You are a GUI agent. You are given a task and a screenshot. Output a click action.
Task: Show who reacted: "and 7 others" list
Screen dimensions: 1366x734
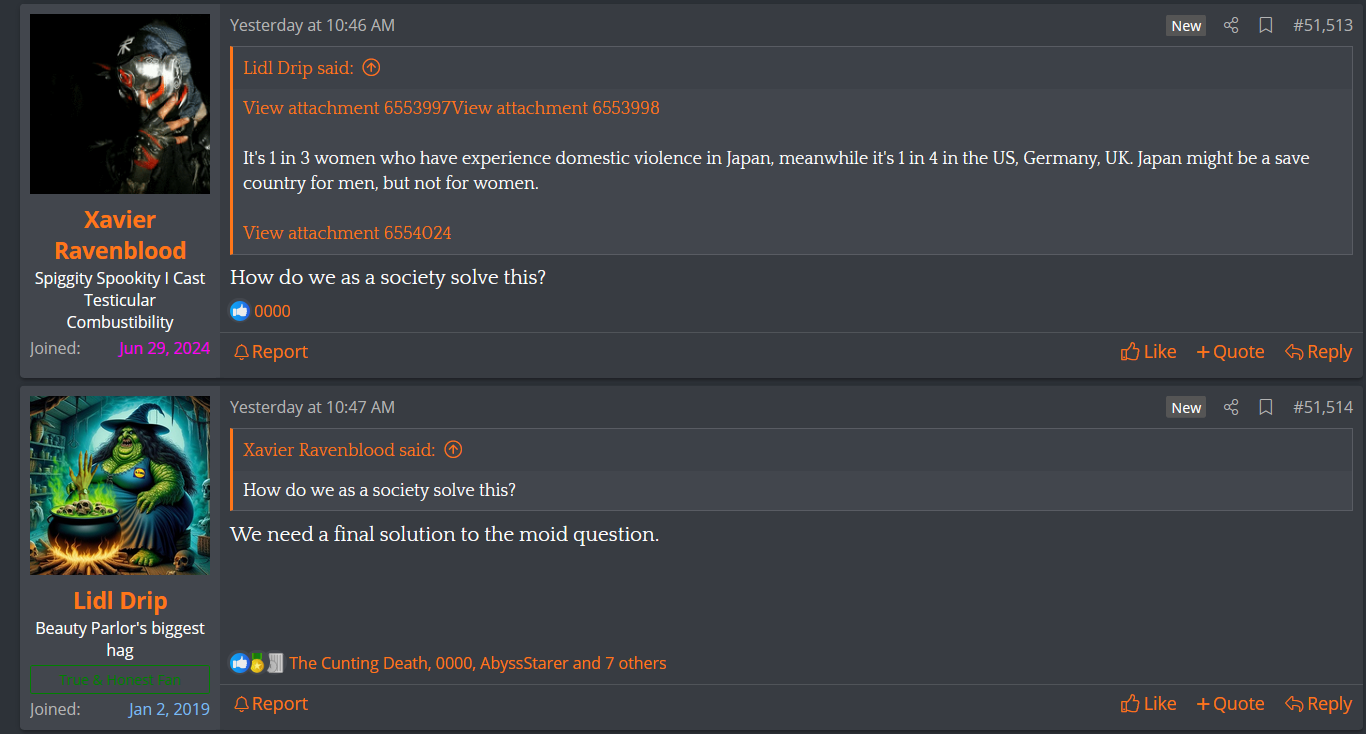[619, 663]
